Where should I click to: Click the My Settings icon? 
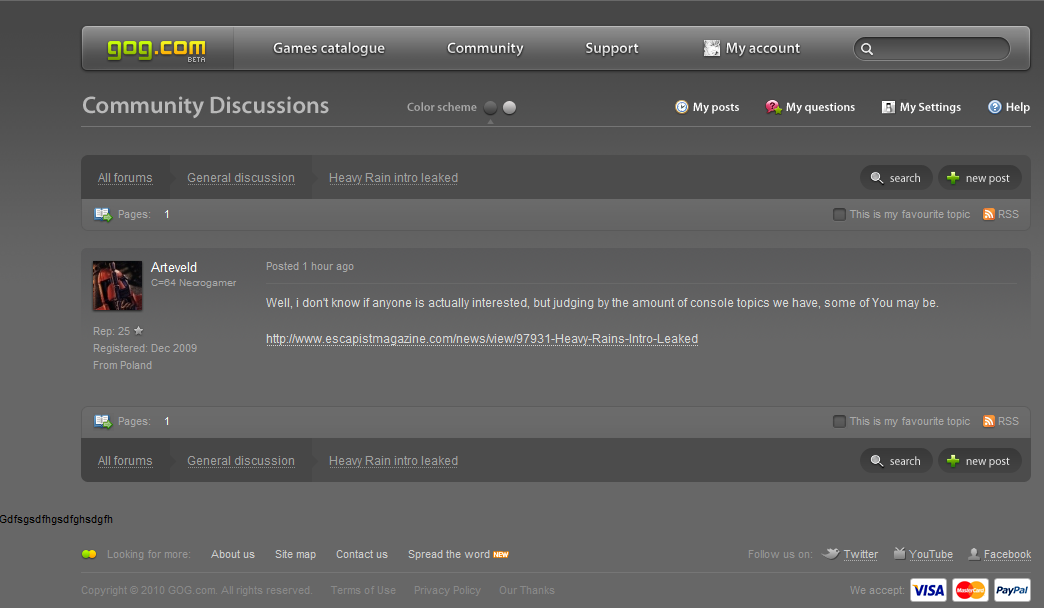(x=888, y=107)
